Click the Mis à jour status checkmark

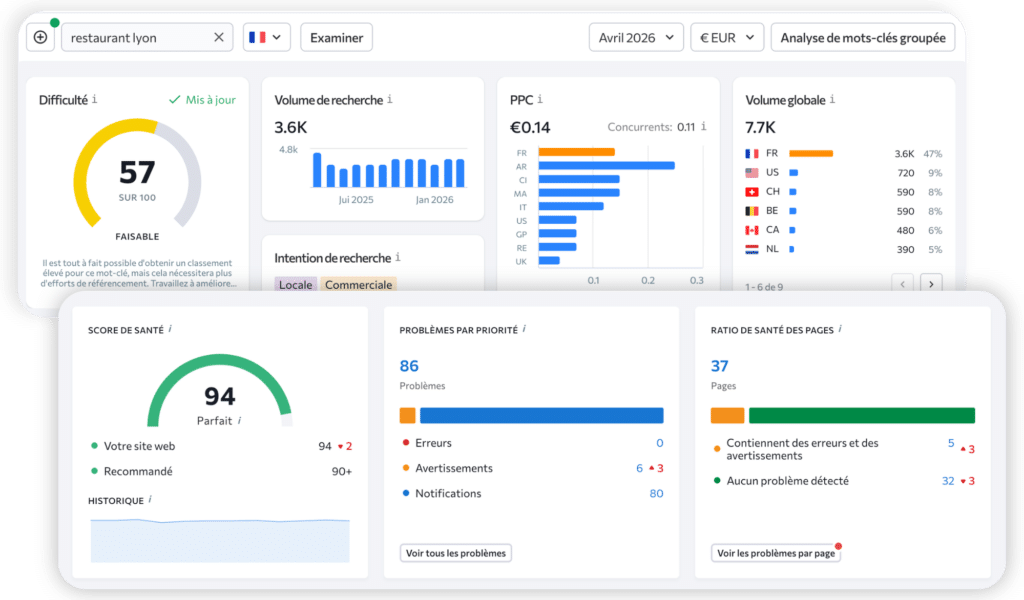coord(174,100)
